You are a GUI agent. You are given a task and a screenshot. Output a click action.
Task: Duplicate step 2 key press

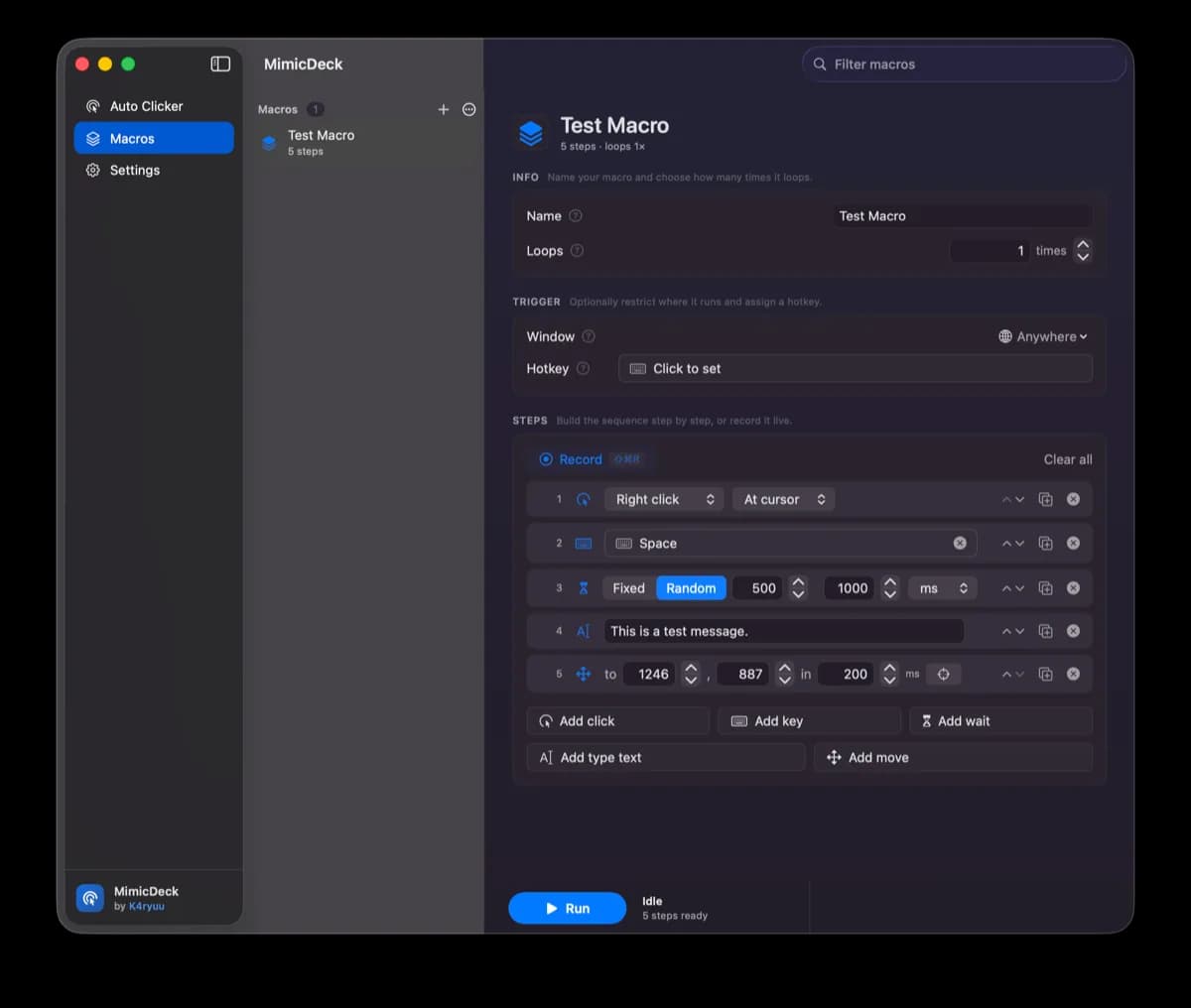1045,543
